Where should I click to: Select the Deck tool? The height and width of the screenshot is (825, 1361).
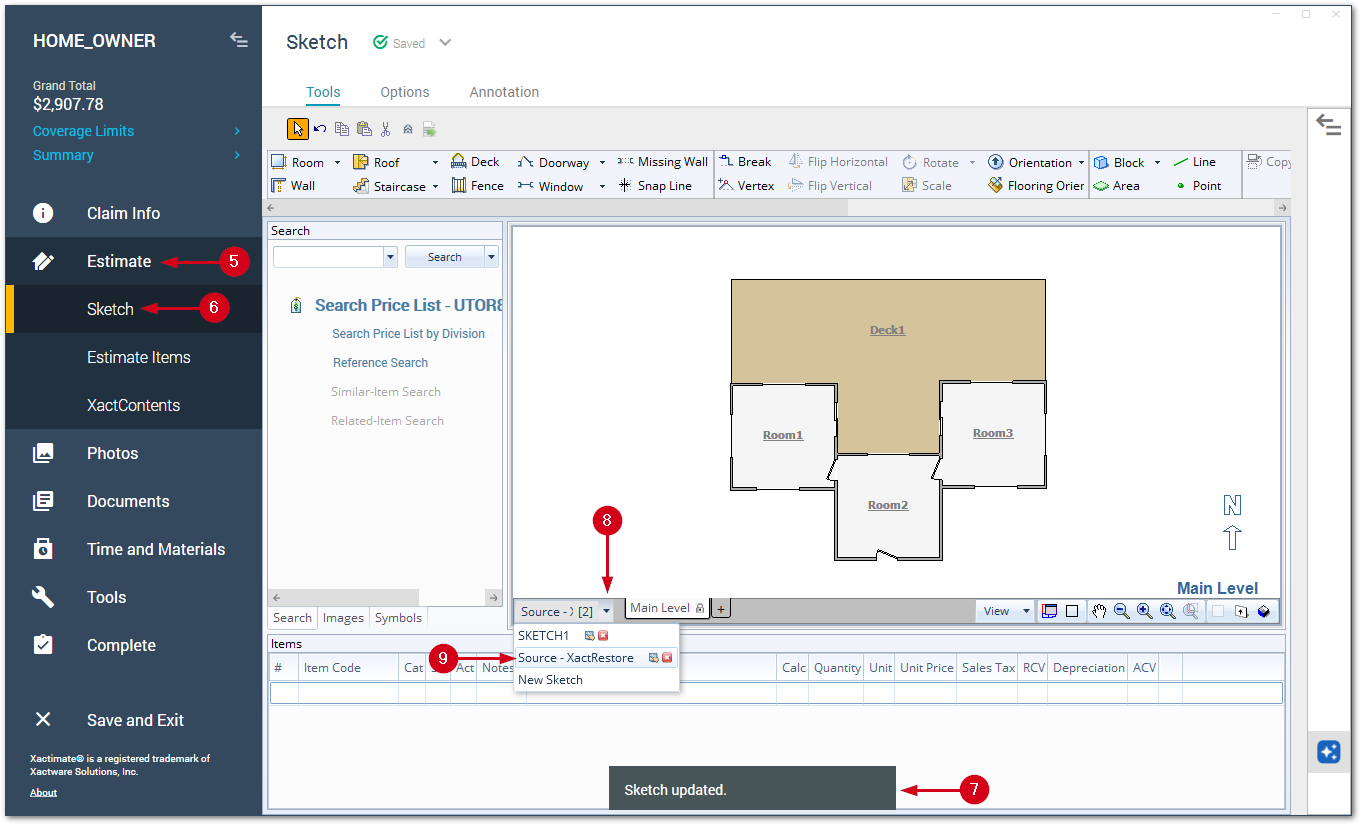coord(475,162)
